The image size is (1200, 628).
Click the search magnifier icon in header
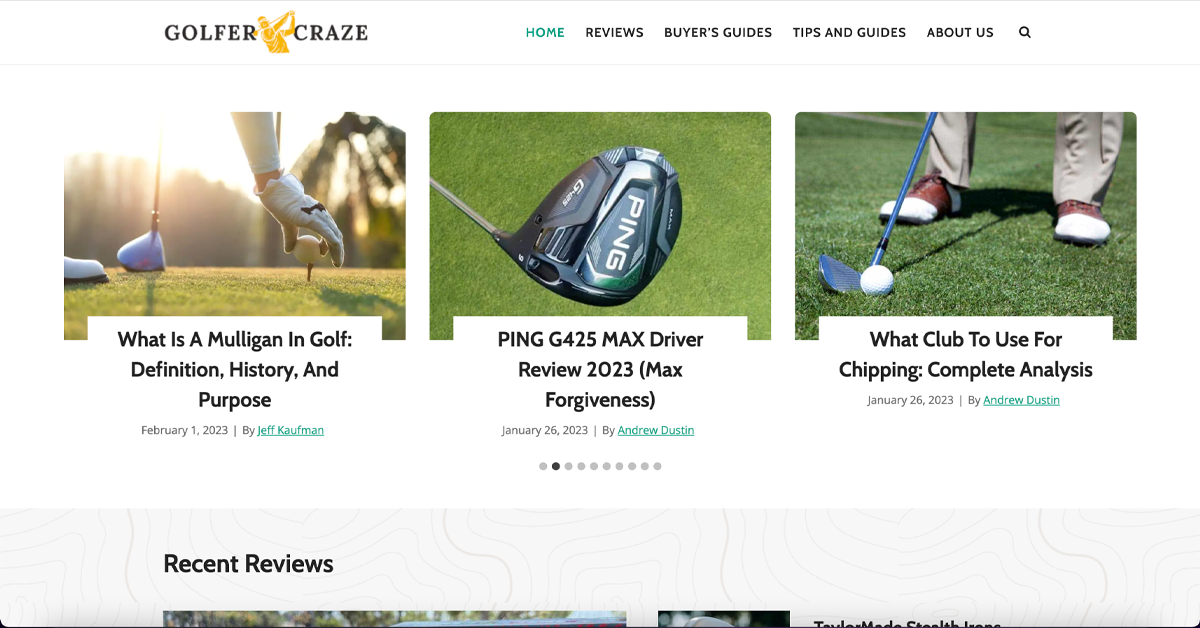1024,32
